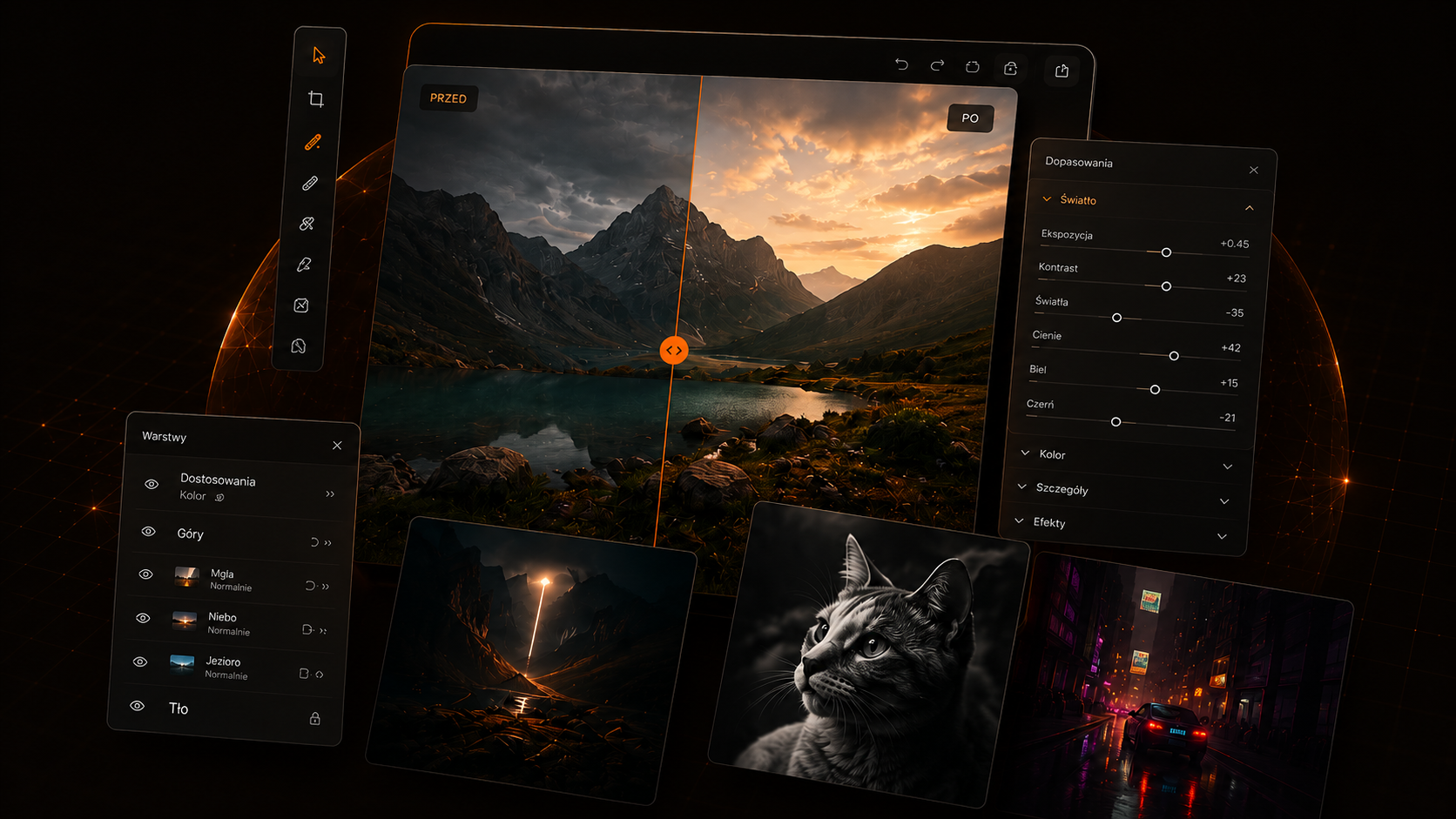The width and height of the screenshot is (1456, 819).
Task: Click the Światła value -35
Action: pos(1235,313)
